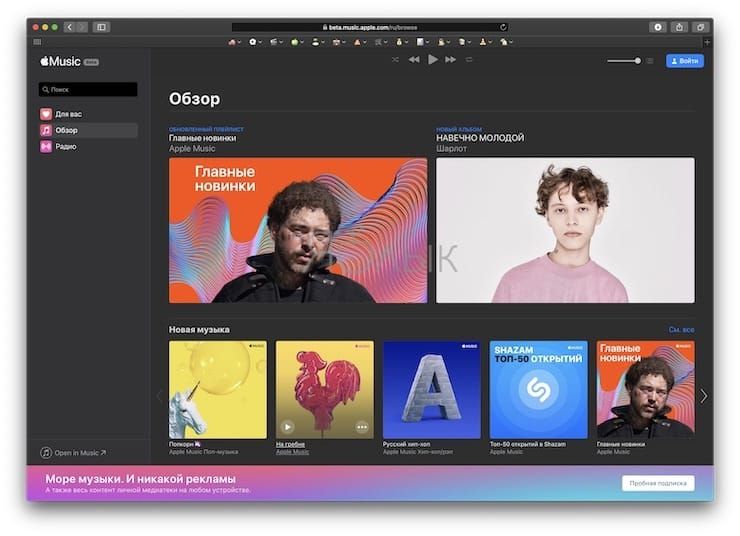Screen dimensions: 740x536
Task: Open the Попкорн playlist cover
Action: point(218,390)
